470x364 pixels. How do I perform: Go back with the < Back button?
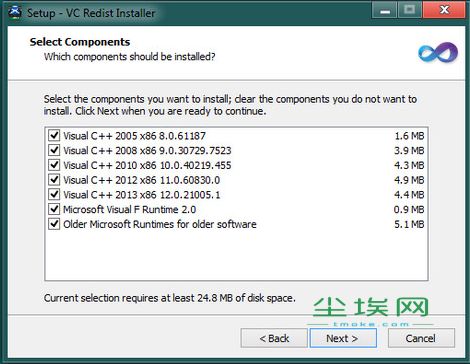tap(274, 338)
